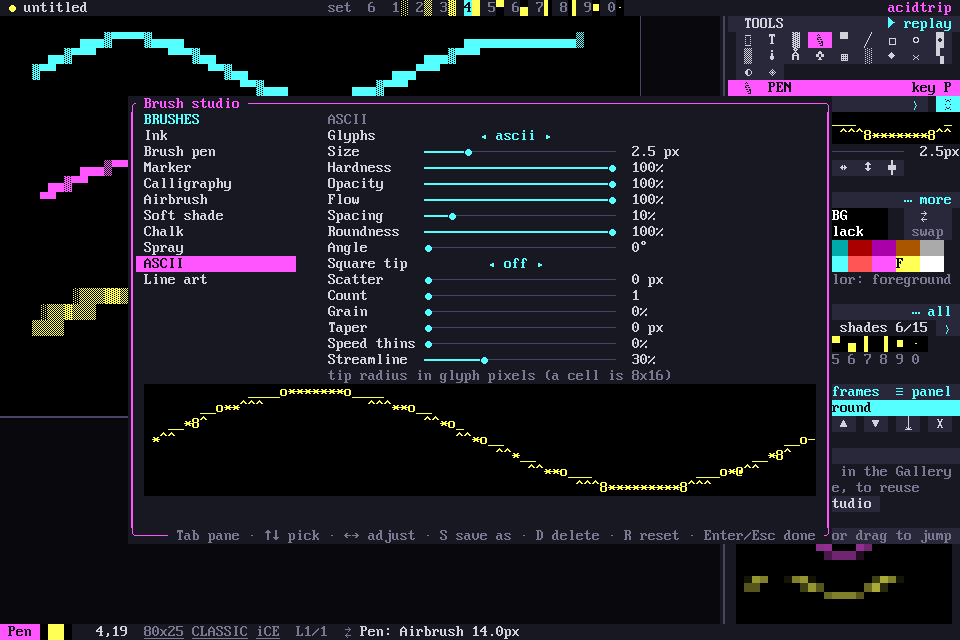This screenshot has height=640, width=960.
Task: Open the '… more' options link
Action: pos(927,200)
